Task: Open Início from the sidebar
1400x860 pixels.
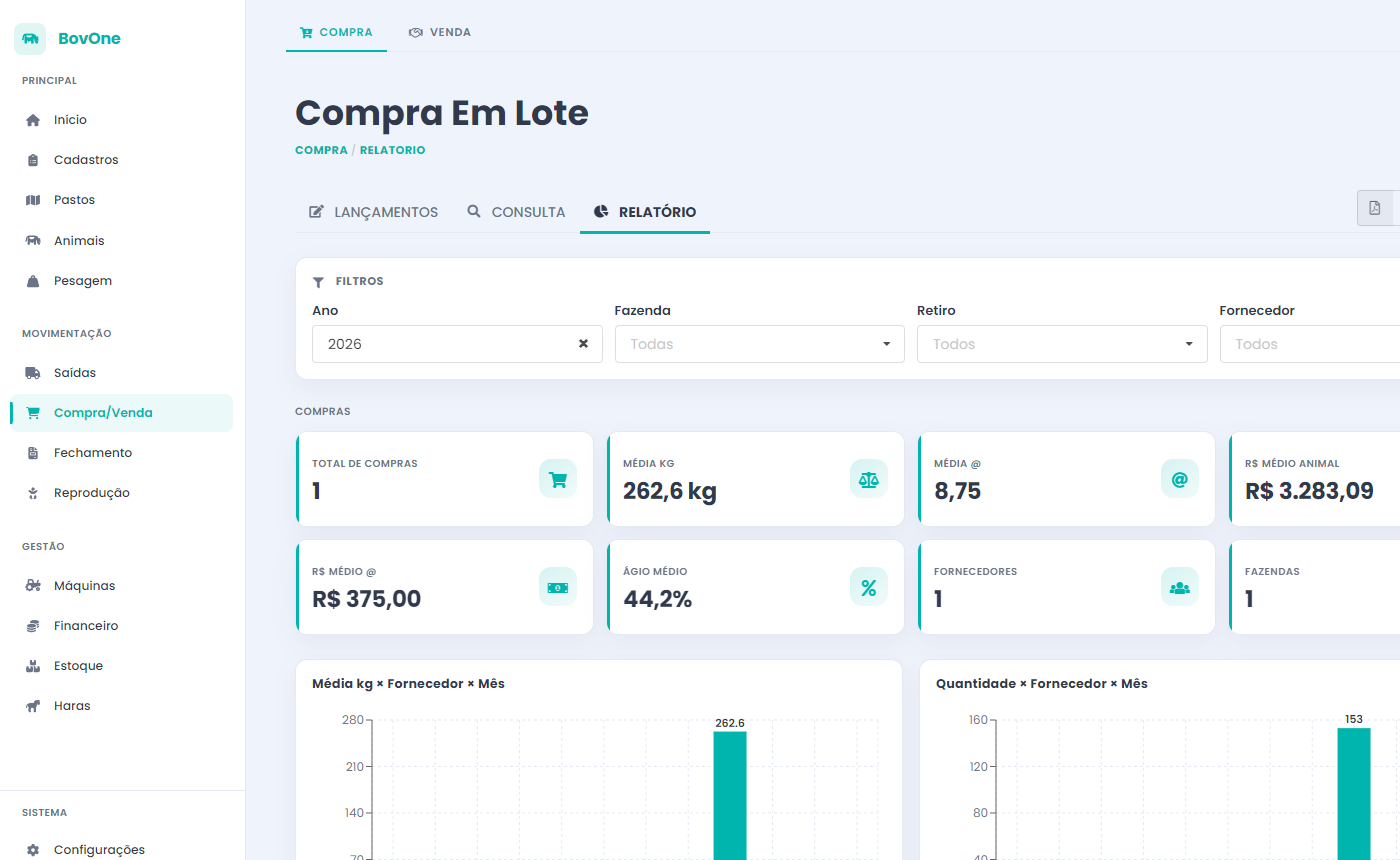Action: [x=121, y=120]
